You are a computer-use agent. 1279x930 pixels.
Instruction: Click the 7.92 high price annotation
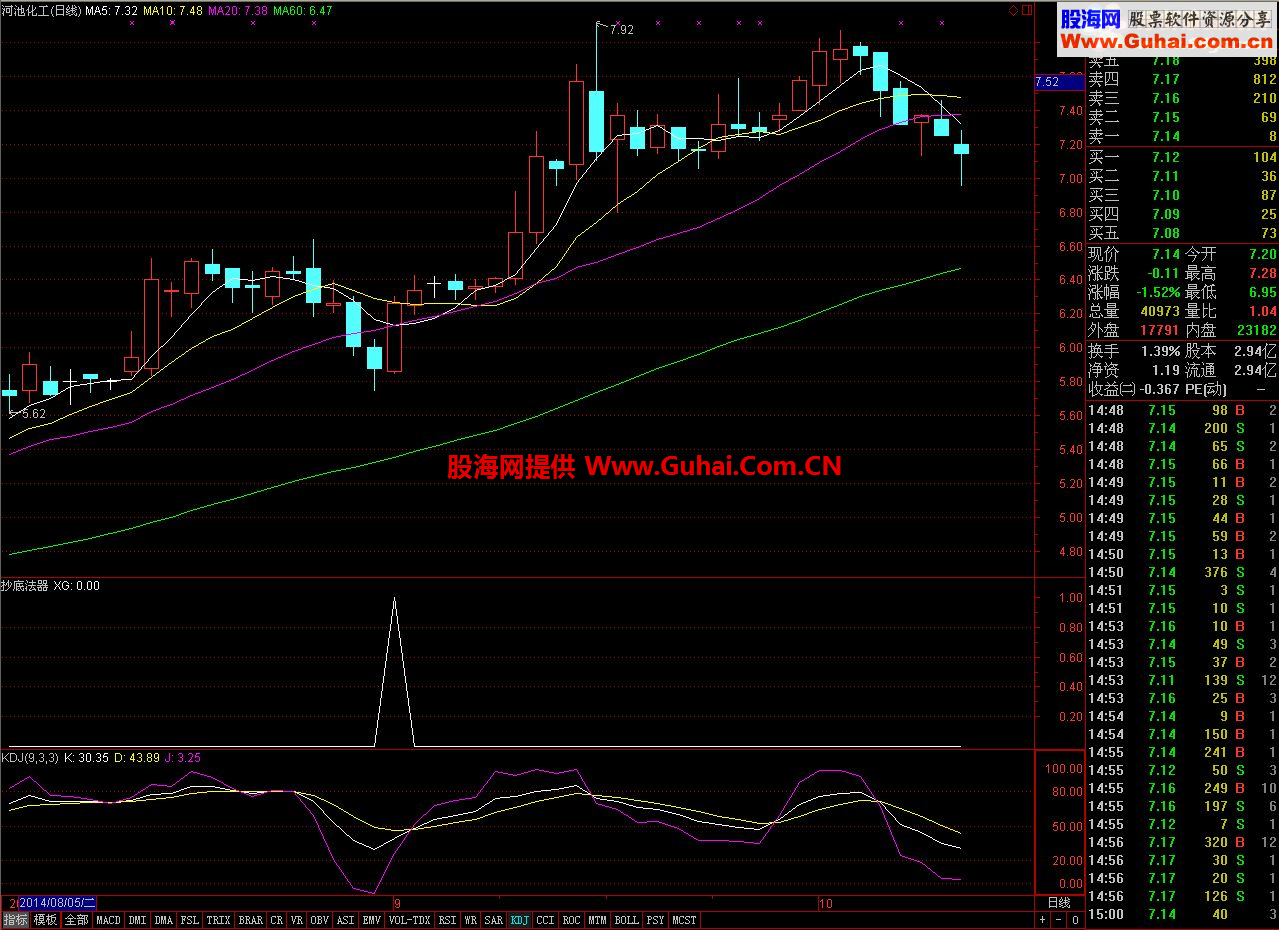(x=621, y=30)
